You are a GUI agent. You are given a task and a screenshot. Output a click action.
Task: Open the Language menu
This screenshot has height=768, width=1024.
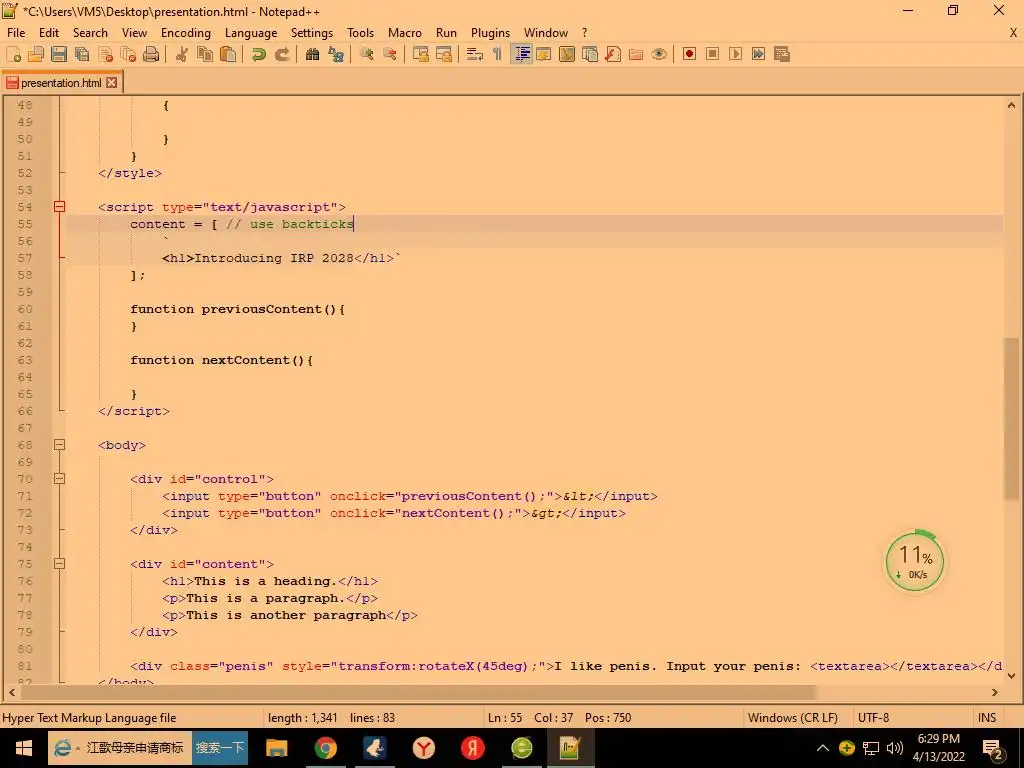click(251, 33)
